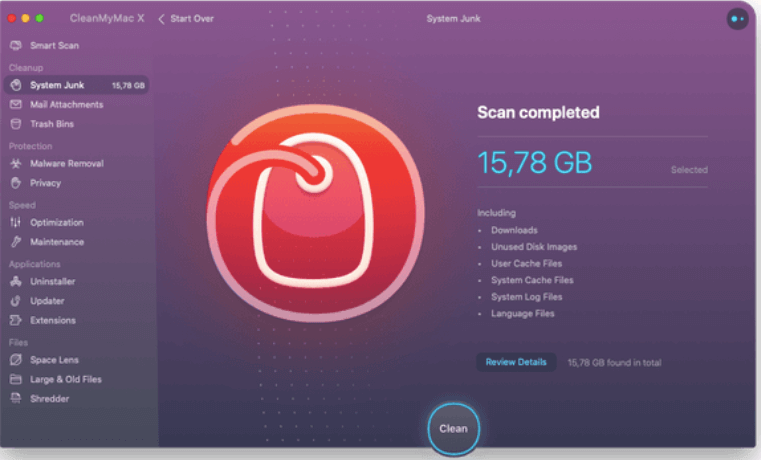This screenshot has height=460, width=761.
Task: Click the large 15,78 GB selected size
Action: (534, 162)
